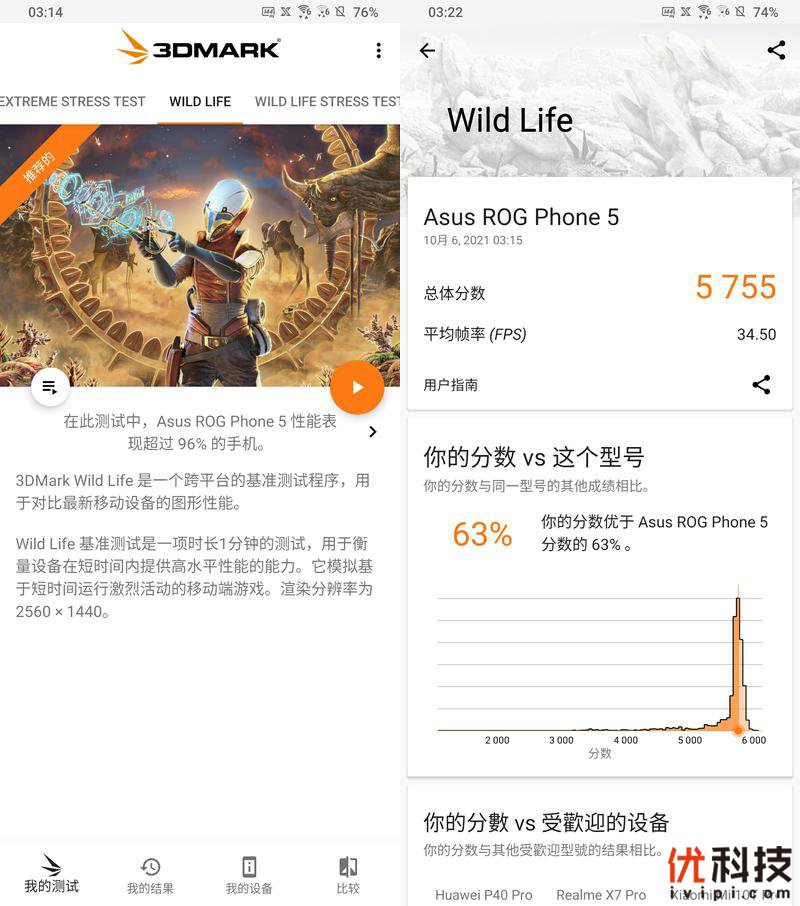The height and width of the screenshot is (906, 800).
Task: Tap the 3DMark logo header
Action: point(199,47)
